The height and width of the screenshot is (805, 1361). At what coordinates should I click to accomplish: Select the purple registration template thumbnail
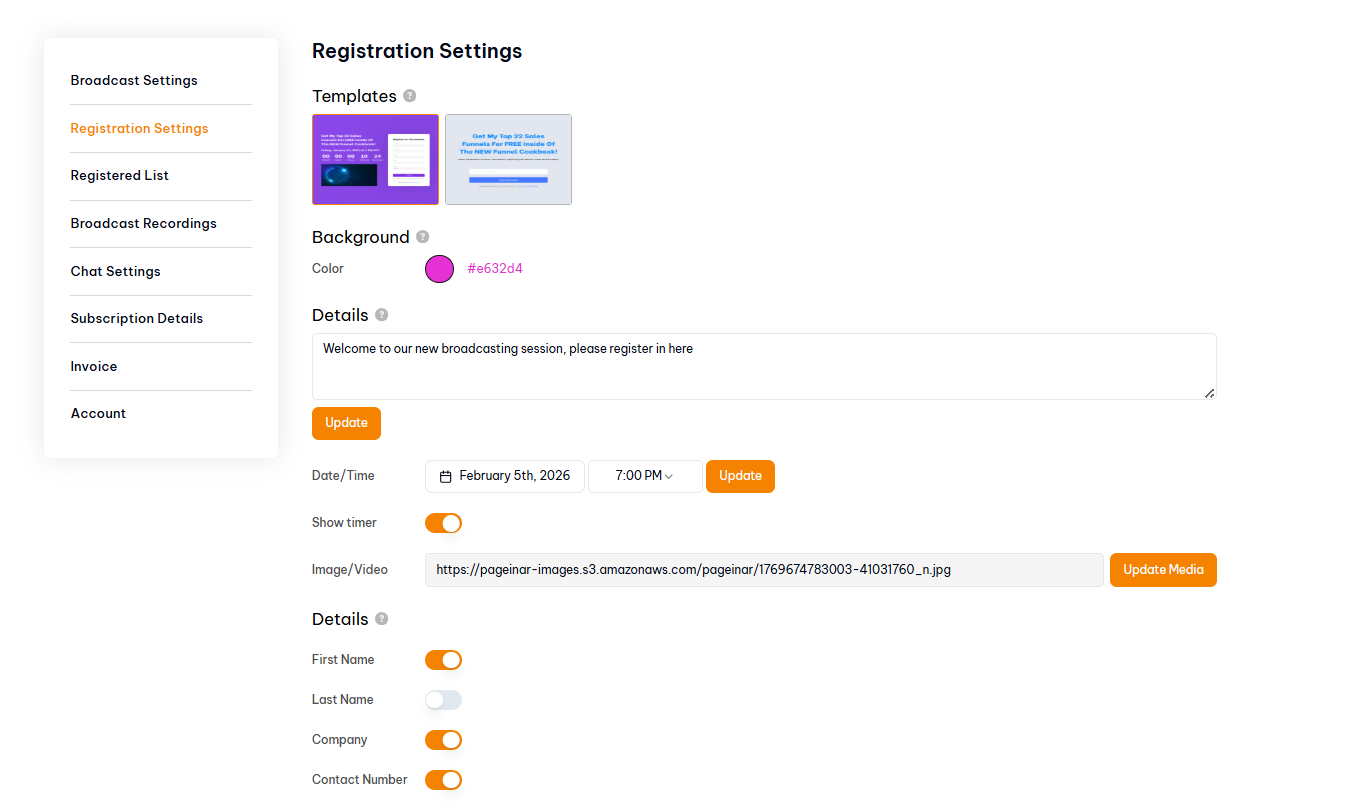[x=375, y=159]
